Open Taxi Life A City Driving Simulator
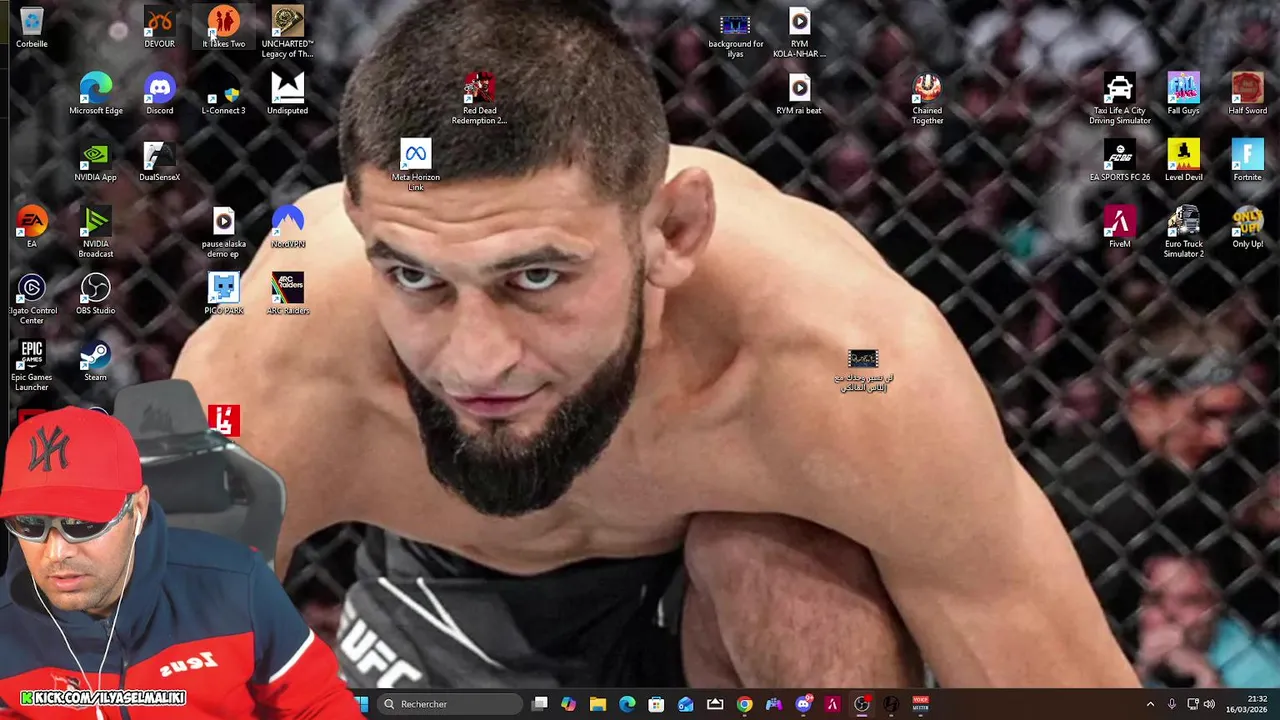The width and height of the screenshot is (1280, 720). (x=1119, y=98)
